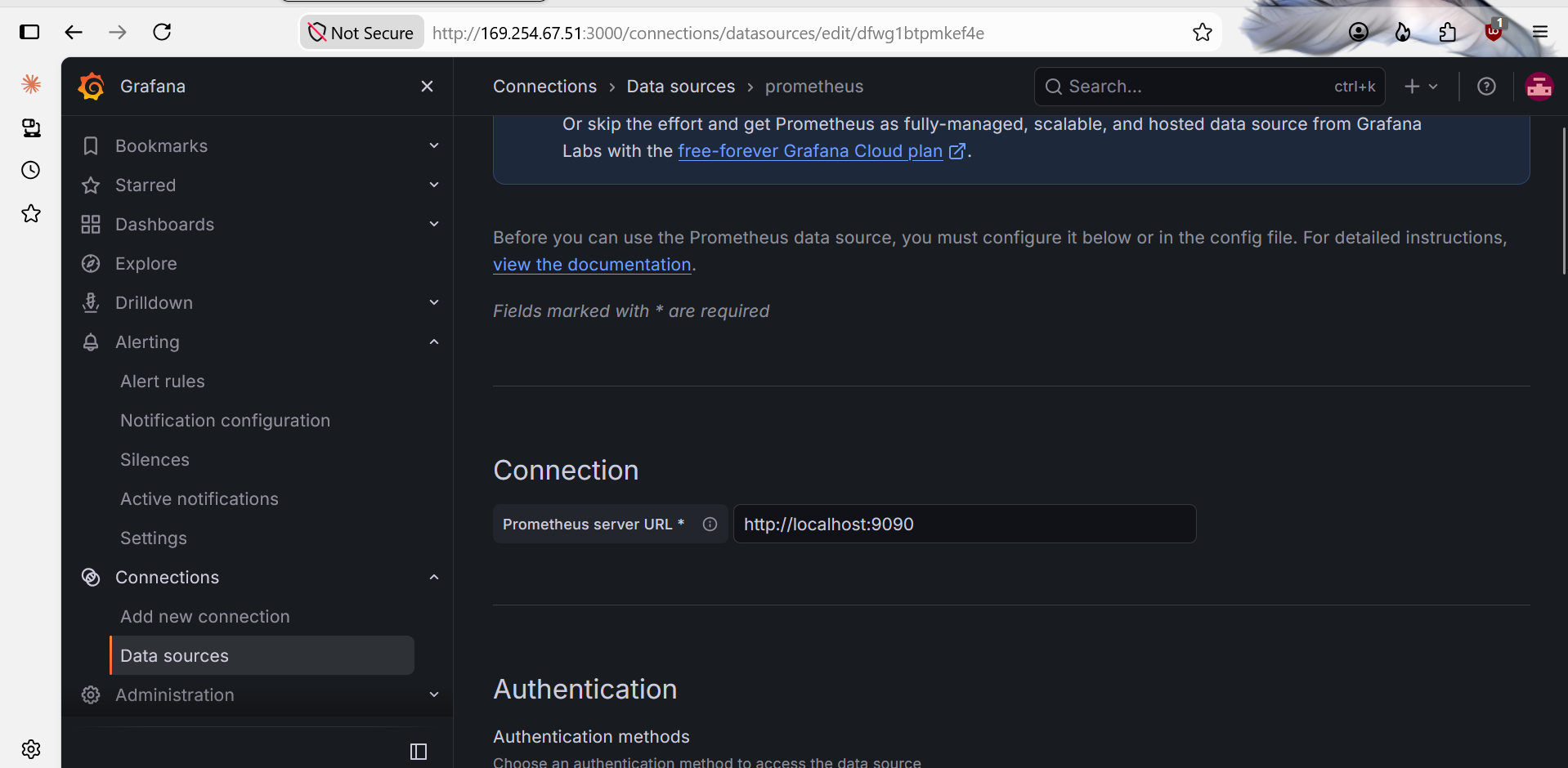Open the uBlock shield extension icon

click(1494, 30)
